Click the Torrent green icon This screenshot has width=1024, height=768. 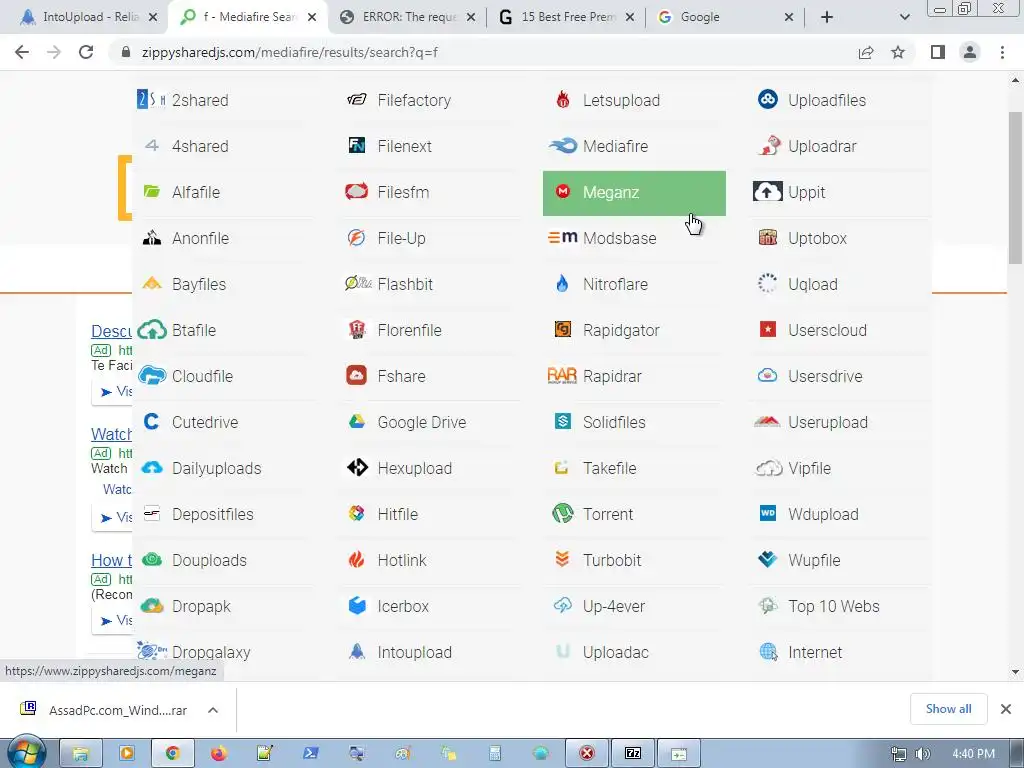(562, 513)
